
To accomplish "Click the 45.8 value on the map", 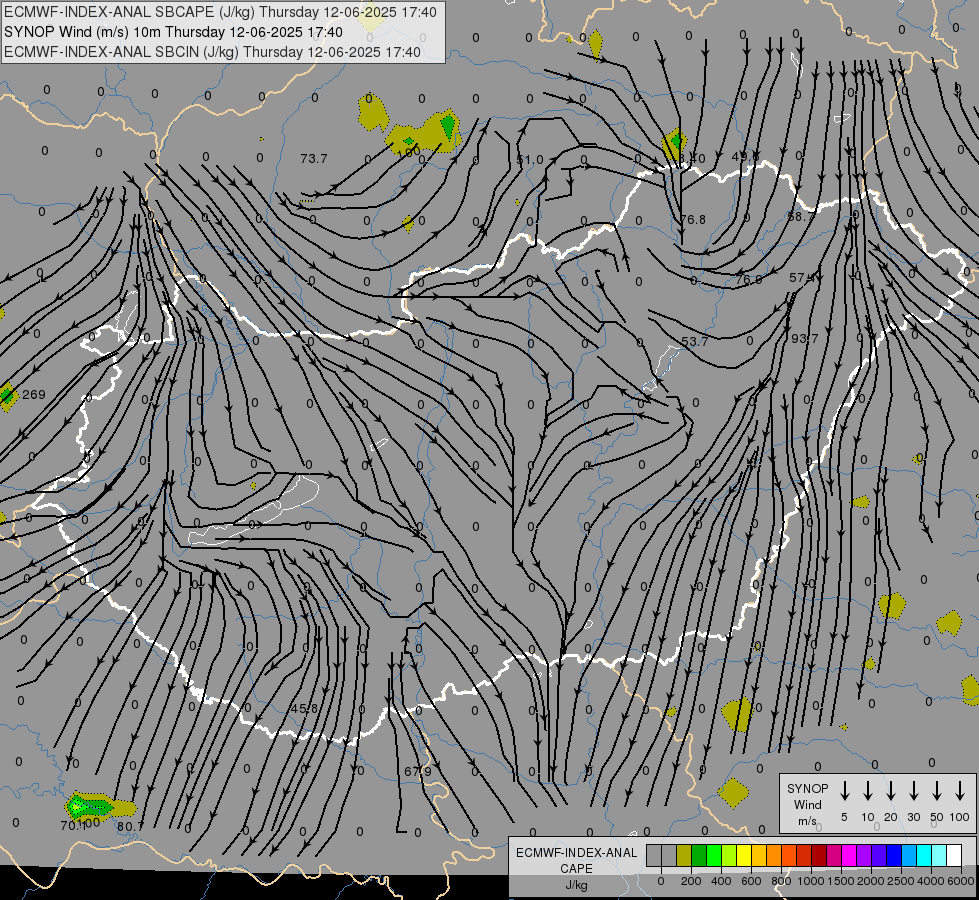I will [304, 709].
